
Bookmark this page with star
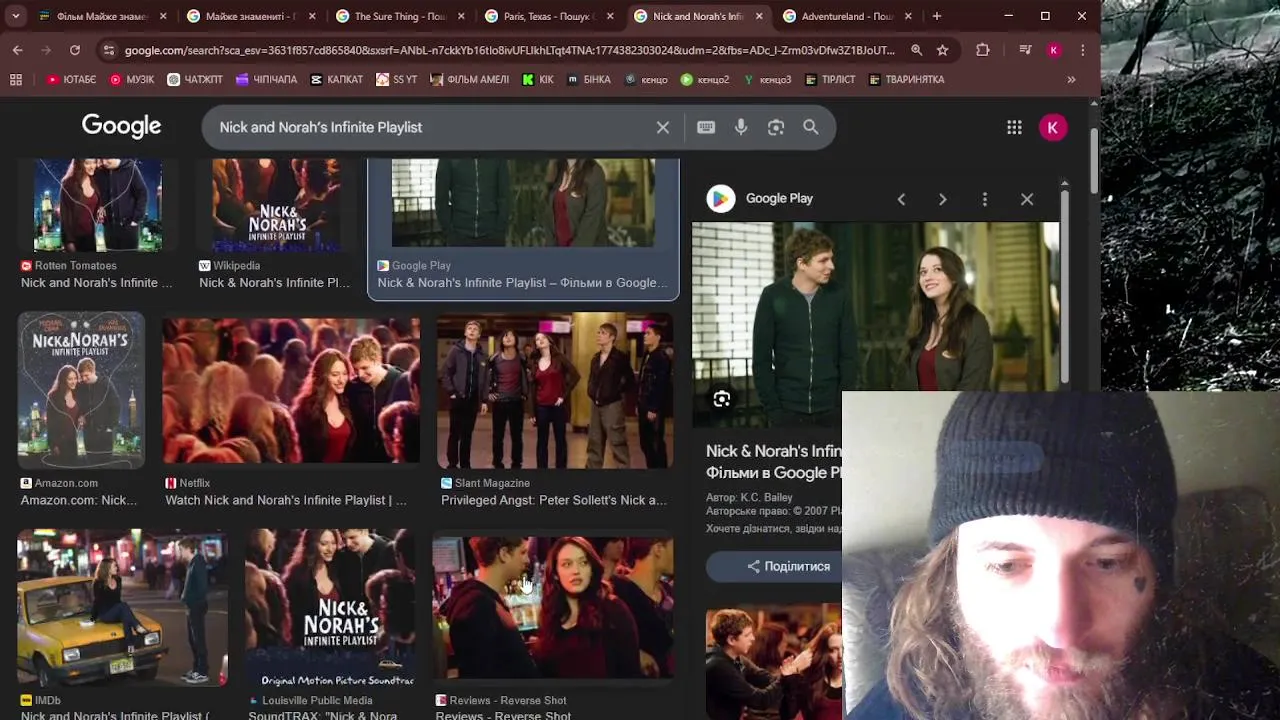942,50
